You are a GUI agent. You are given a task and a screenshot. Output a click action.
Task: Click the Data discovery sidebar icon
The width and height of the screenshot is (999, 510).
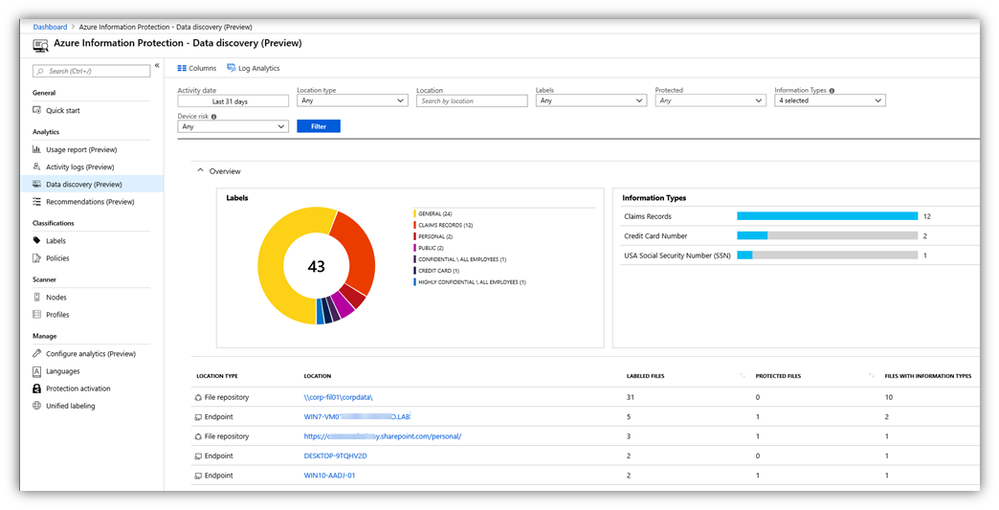pyautogui.click(x=37, y=184)
